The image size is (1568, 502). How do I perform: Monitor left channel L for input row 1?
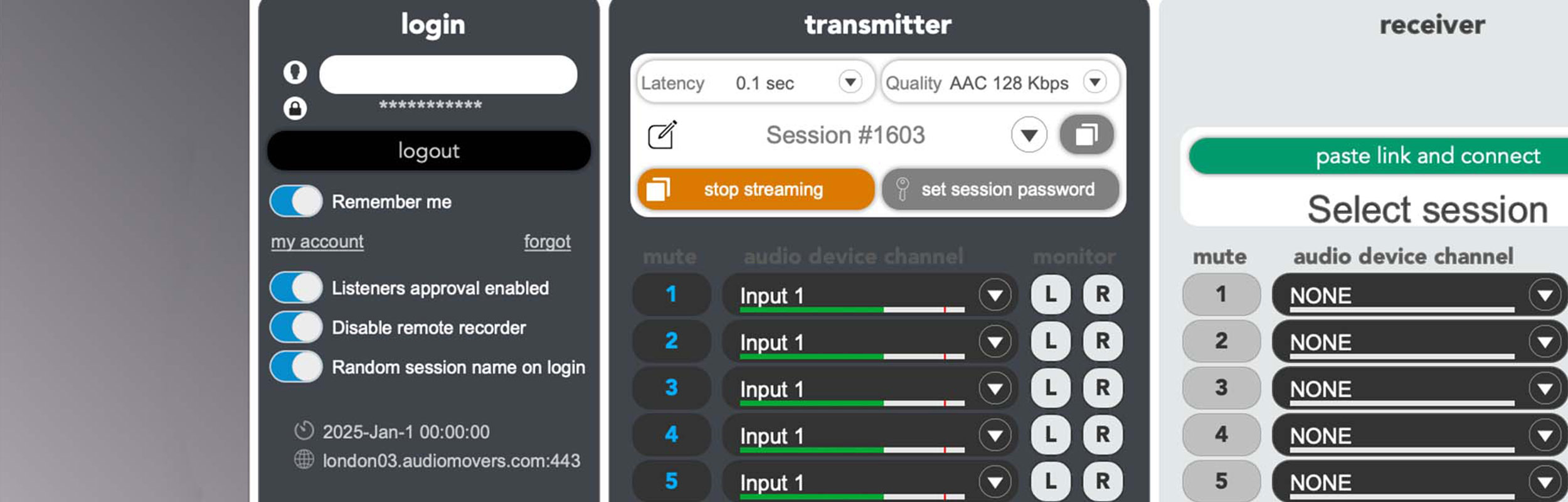pyautogui.click(x=1051, y=294)
